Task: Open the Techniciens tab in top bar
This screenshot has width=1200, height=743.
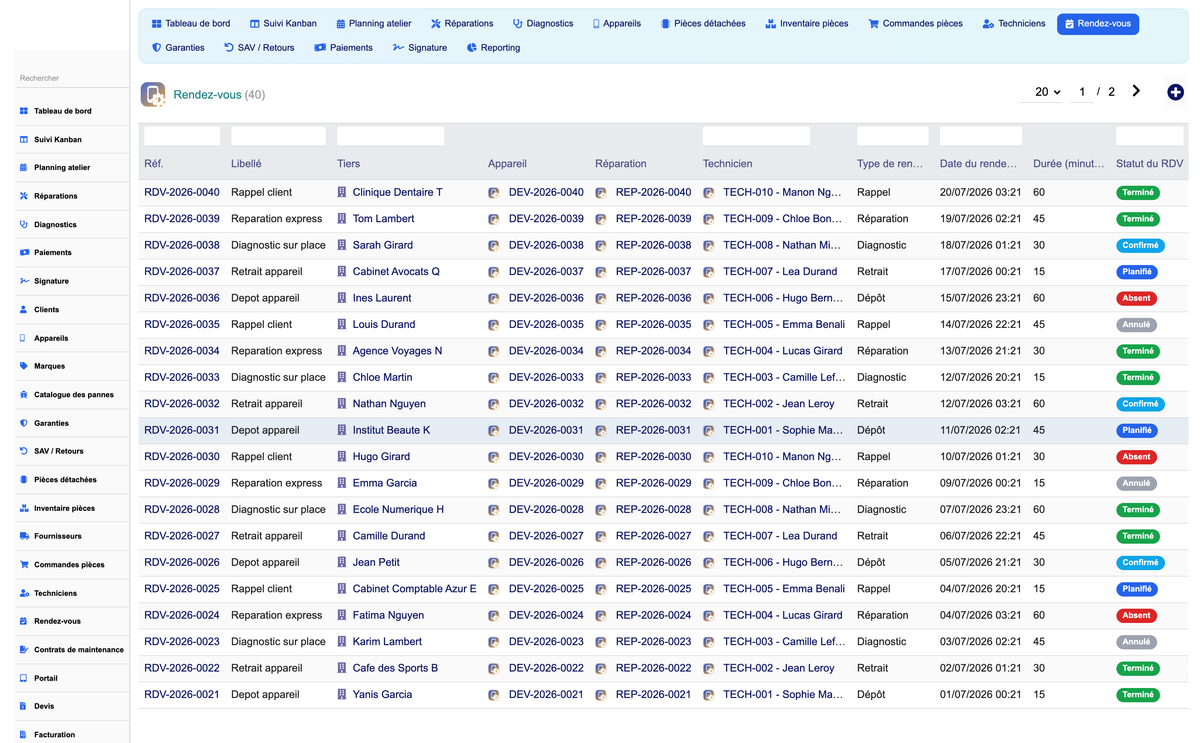Action: tap(1014, 23)
